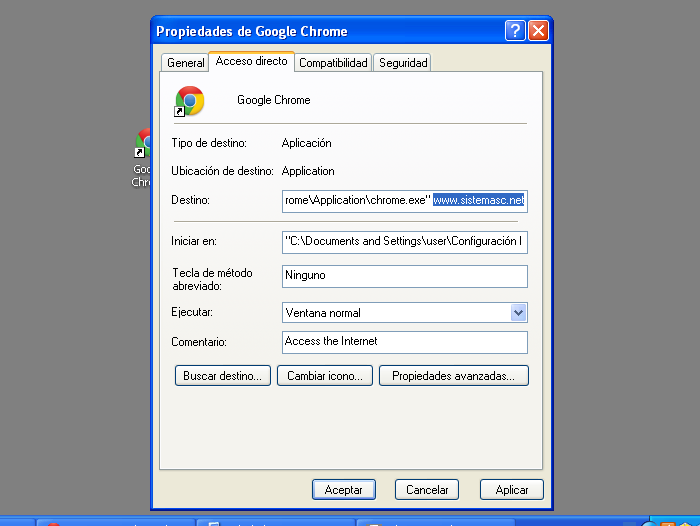Close the Propiedades de Google Chrome dialog
The image size is (700, 526).
pos(538,31)
